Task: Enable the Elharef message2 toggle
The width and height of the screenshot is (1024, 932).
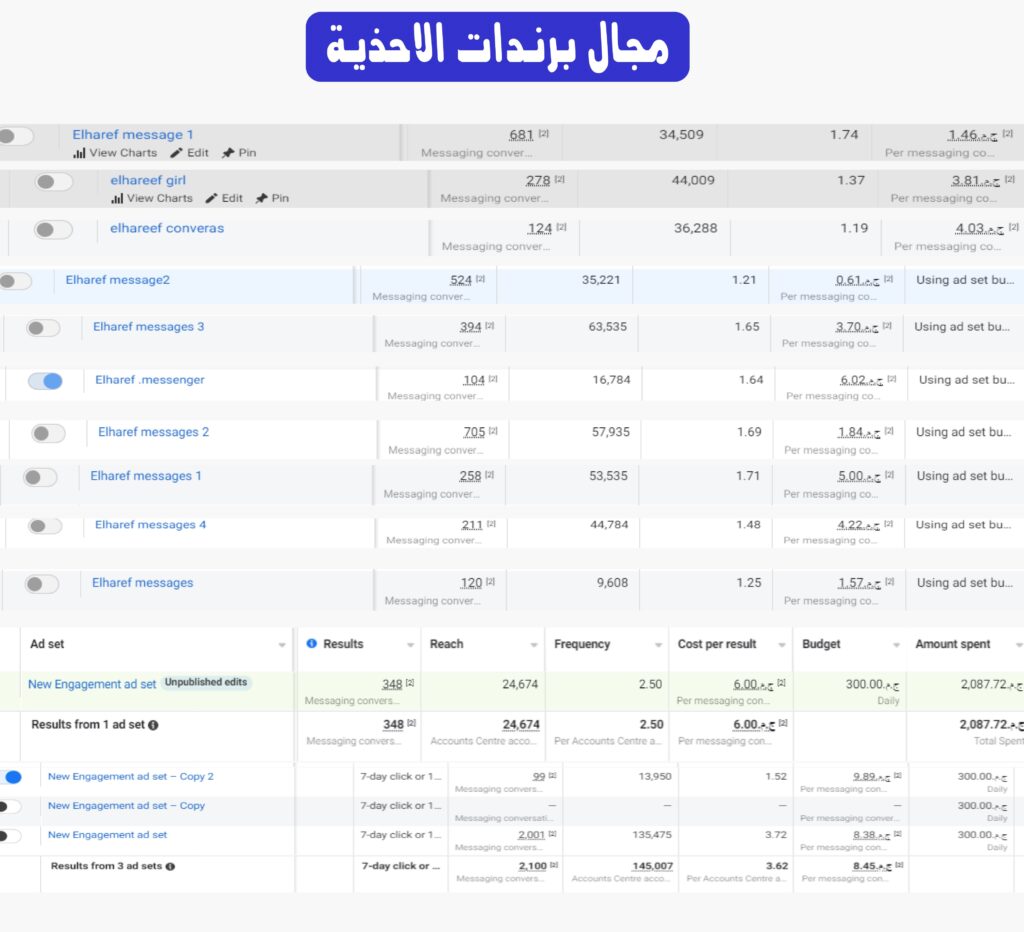Action: pos(14,282)
